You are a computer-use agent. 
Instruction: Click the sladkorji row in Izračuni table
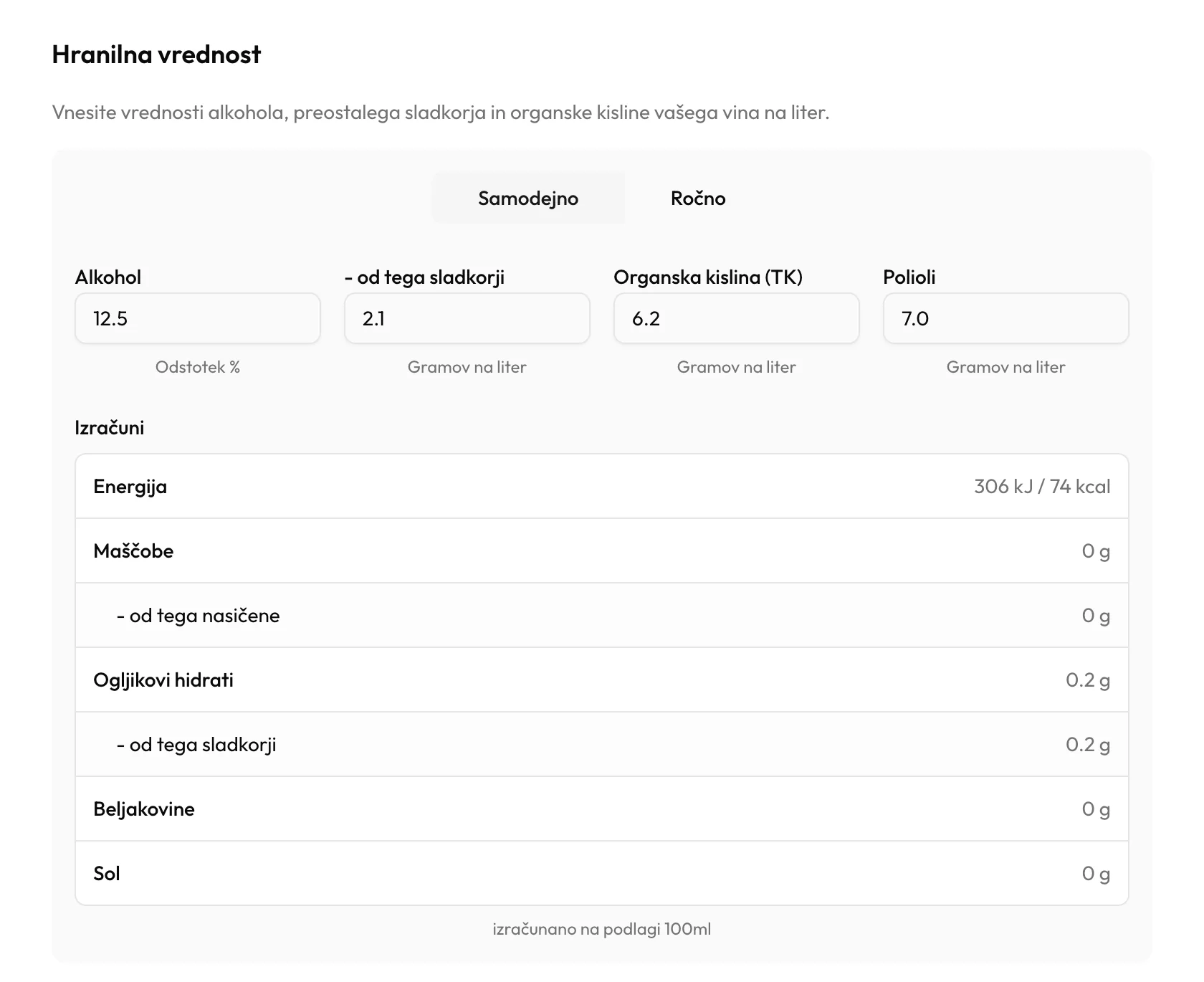(x=602, y=744)
